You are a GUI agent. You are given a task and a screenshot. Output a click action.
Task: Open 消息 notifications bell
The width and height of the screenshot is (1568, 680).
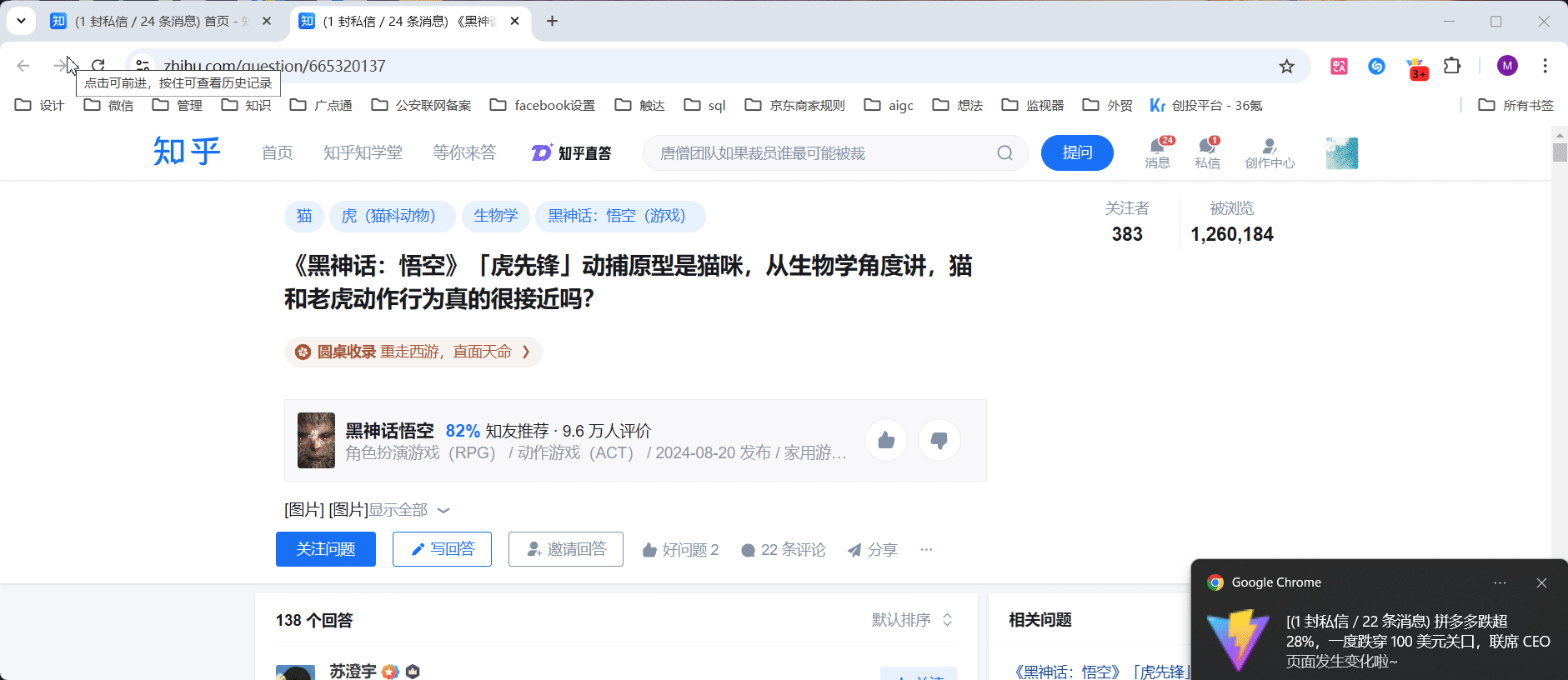(x=1157, y=152)
